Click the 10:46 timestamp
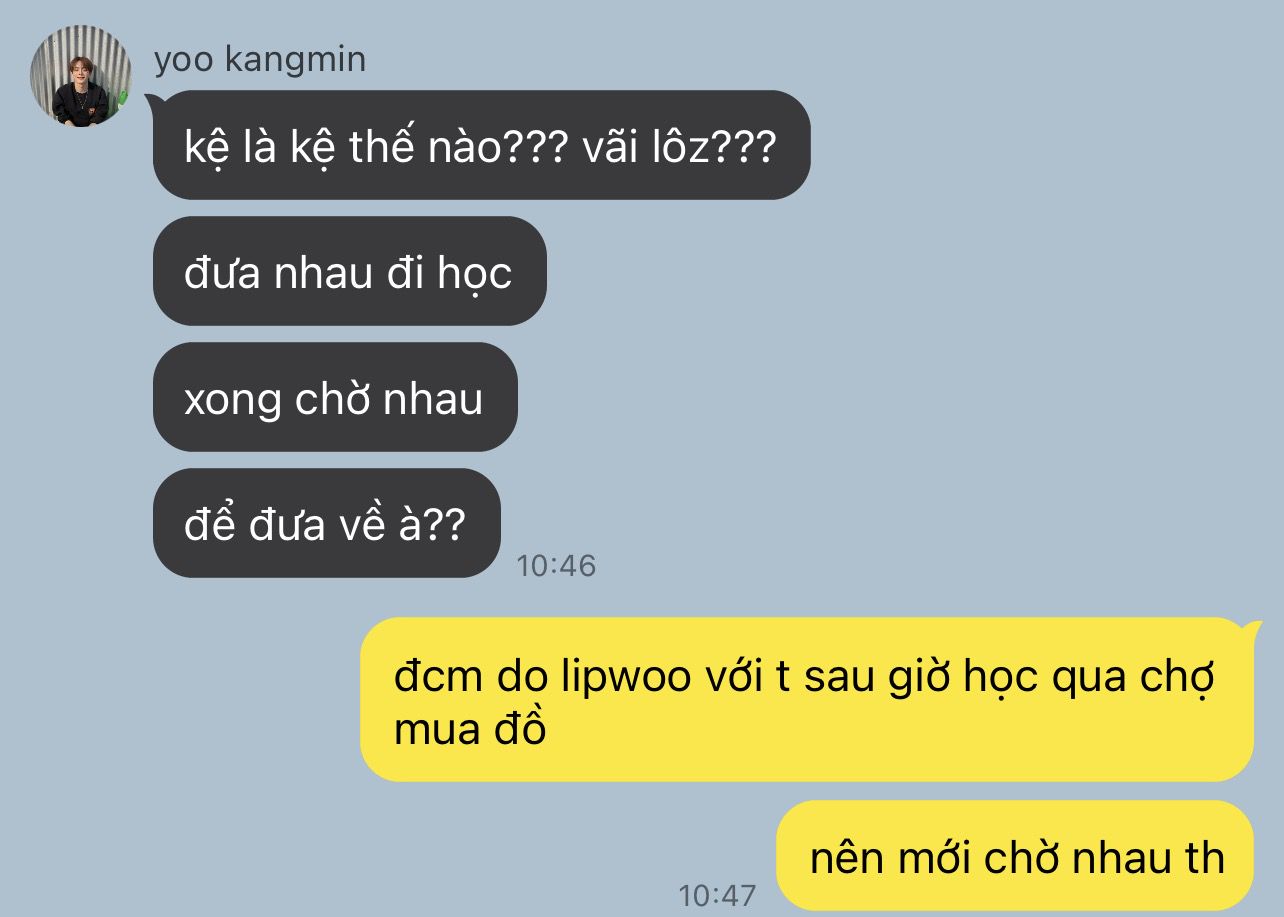1284x917 pixels. pyautogui.click(x=556, y=566)
